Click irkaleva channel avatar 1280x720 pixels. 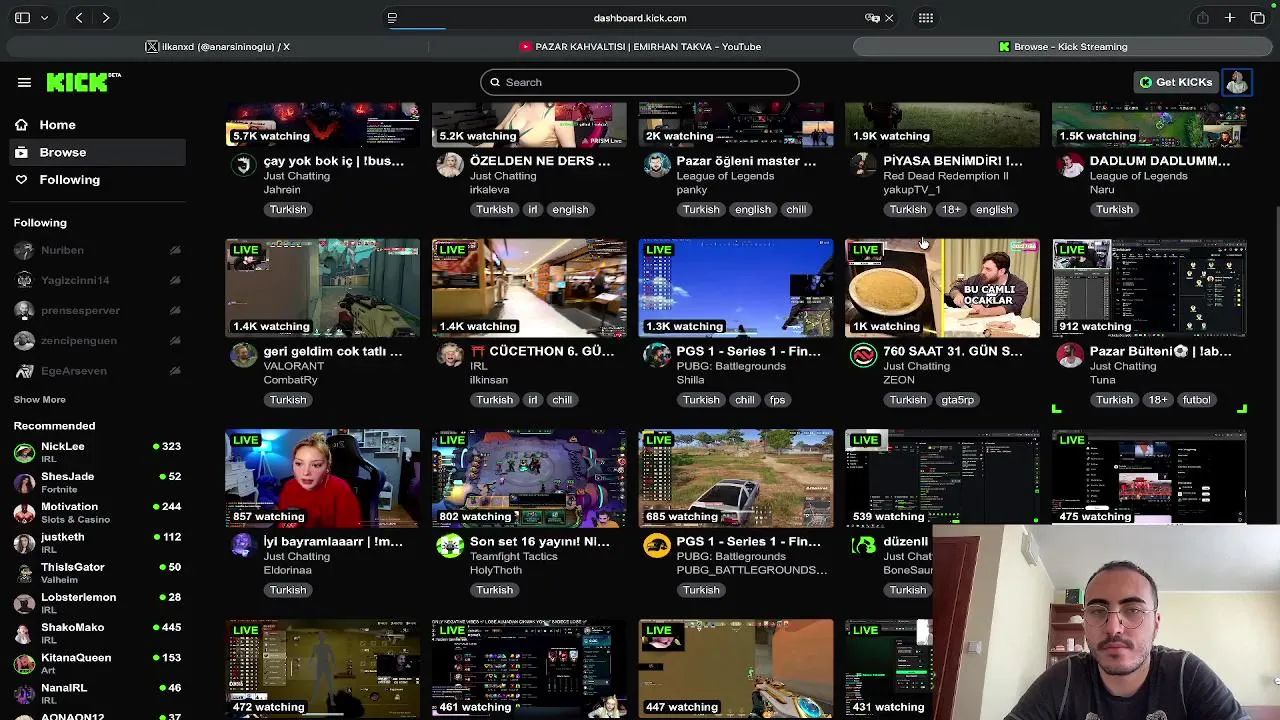(450, 165)
